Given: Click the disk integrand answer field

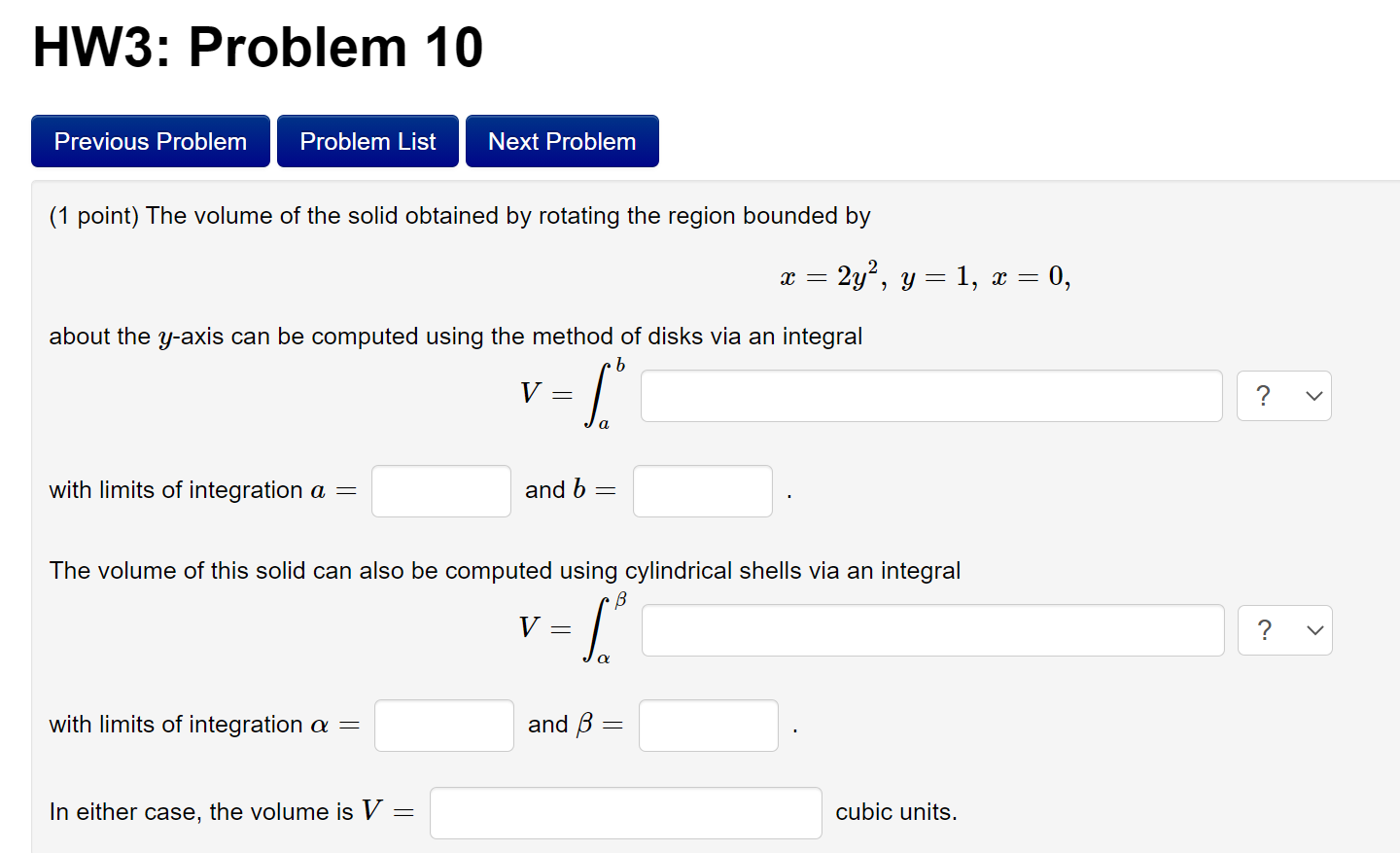Looking at the screenshot, I should tap(930, 396).
